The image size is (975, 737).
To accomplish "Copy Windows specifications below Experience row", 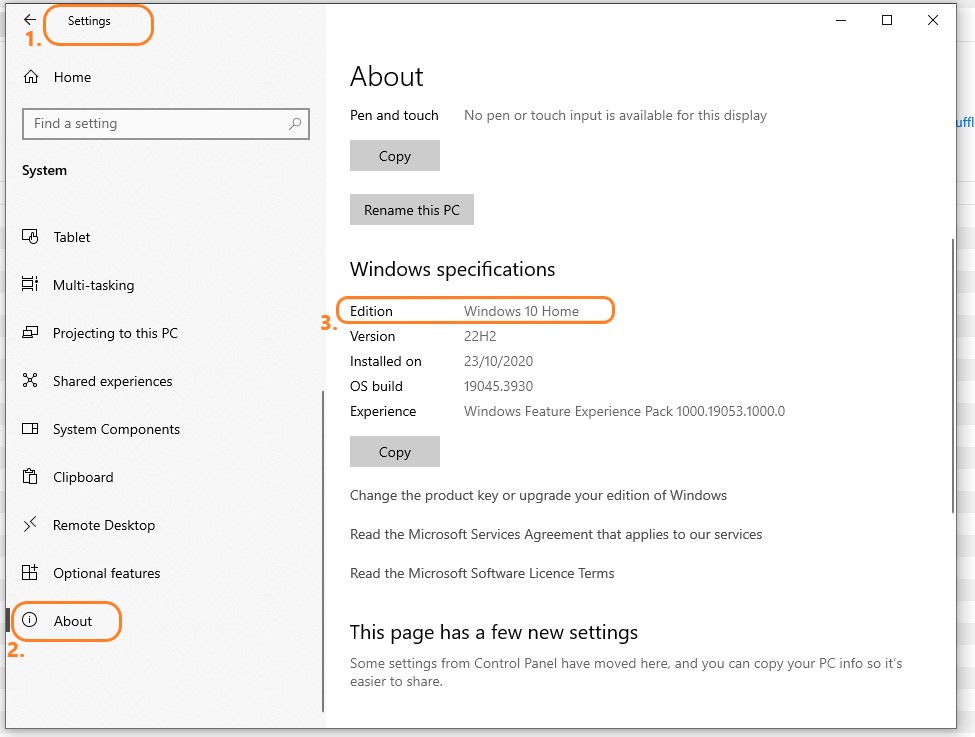I will point(395,452).
